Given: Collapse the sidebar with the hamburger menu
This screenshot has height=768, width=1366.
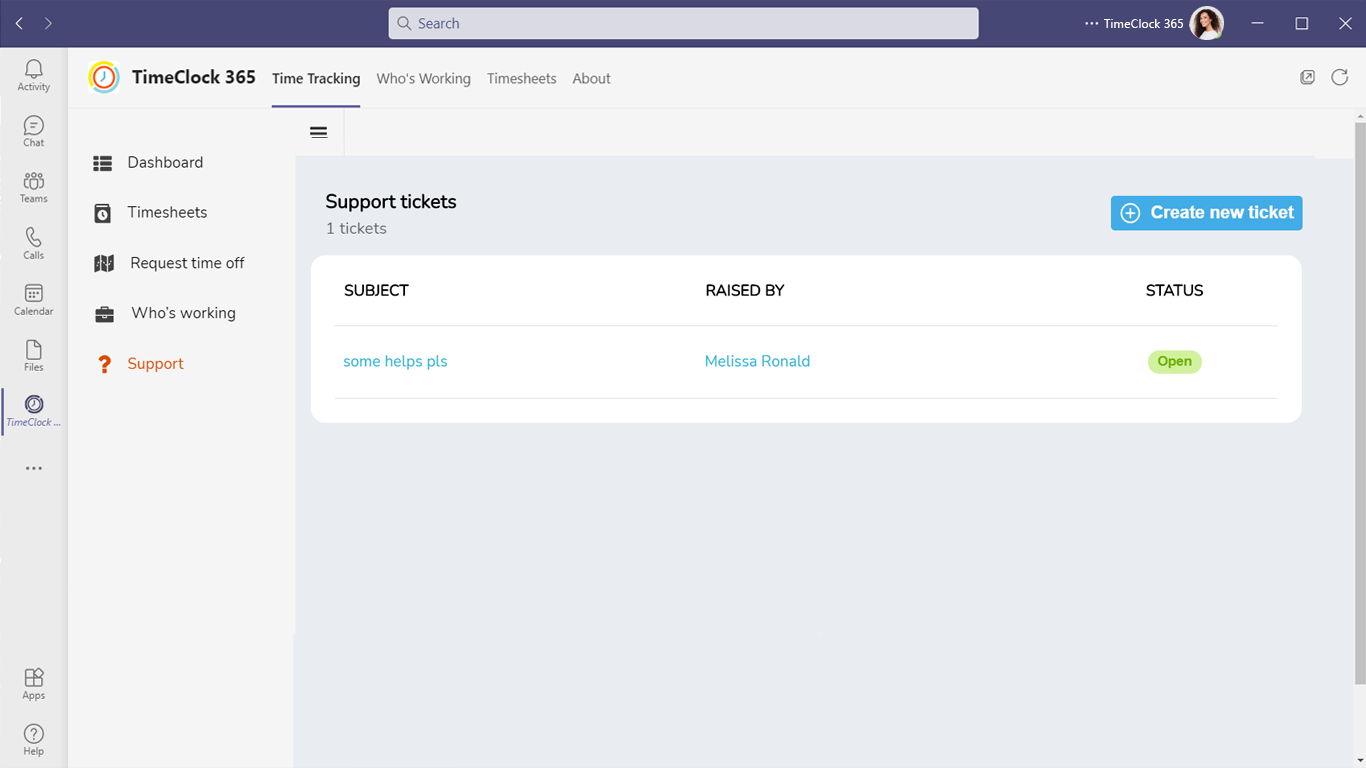Looking at the screenshot, I should pyautogui.click(x=319, y=132).
